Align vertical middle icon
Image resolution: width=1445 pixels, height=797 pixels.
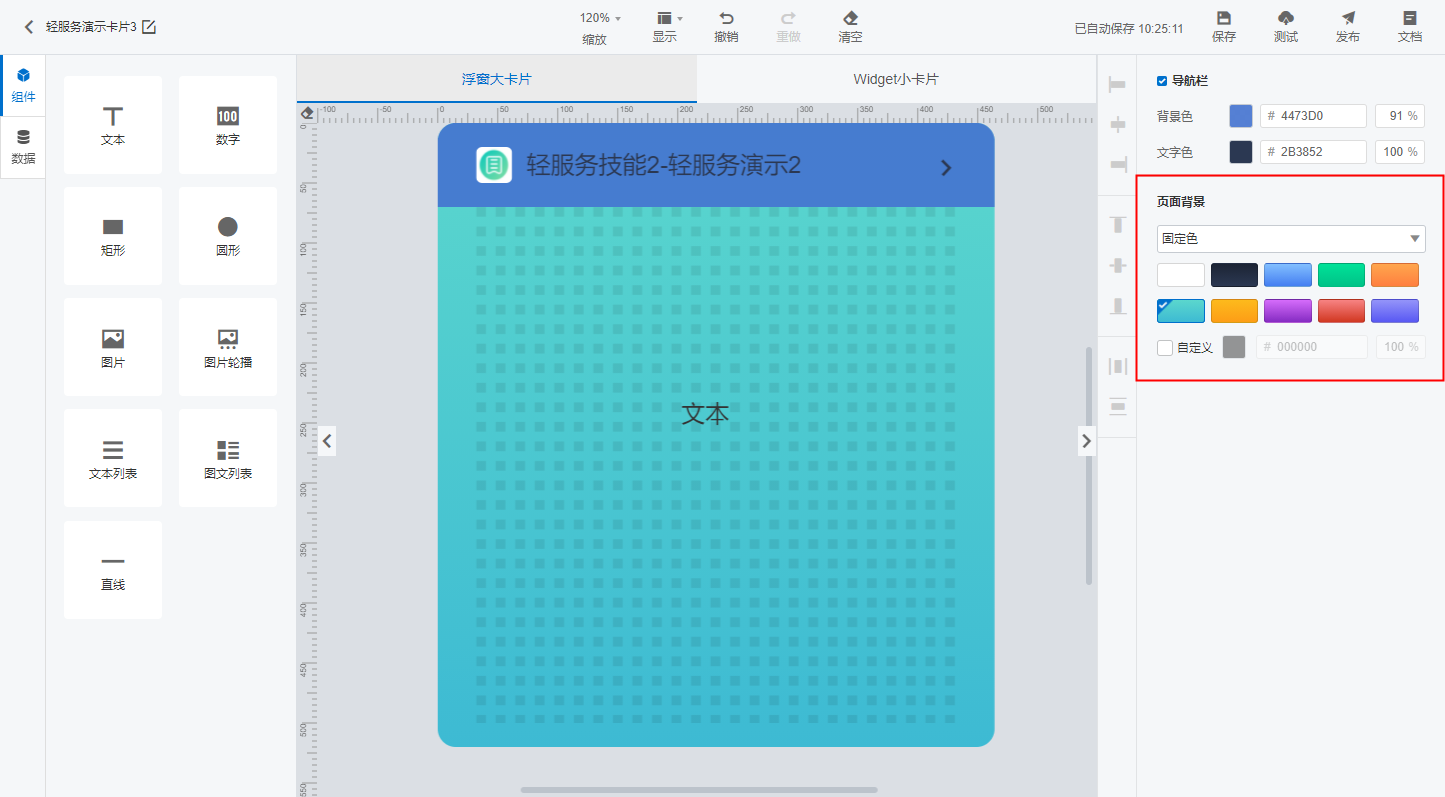pos(1117,266)
